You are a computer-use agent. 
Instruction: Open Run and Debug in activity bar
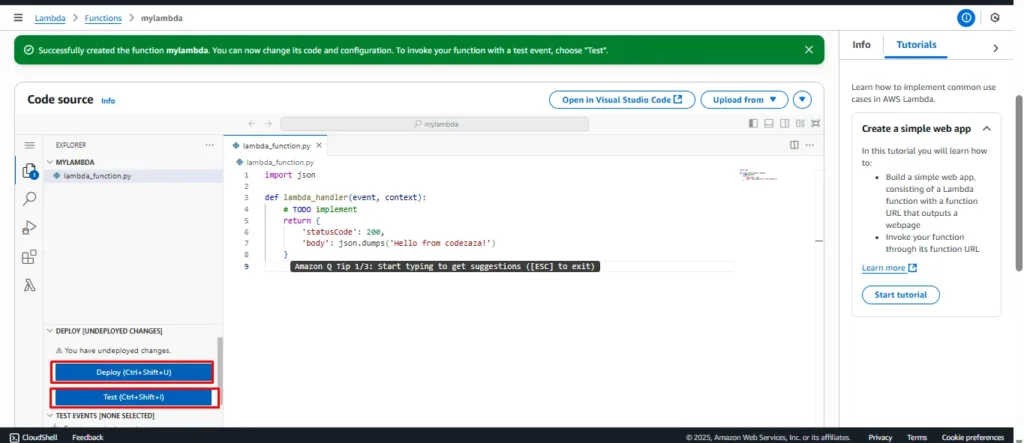pyautogui.click(x=29, y=228)
